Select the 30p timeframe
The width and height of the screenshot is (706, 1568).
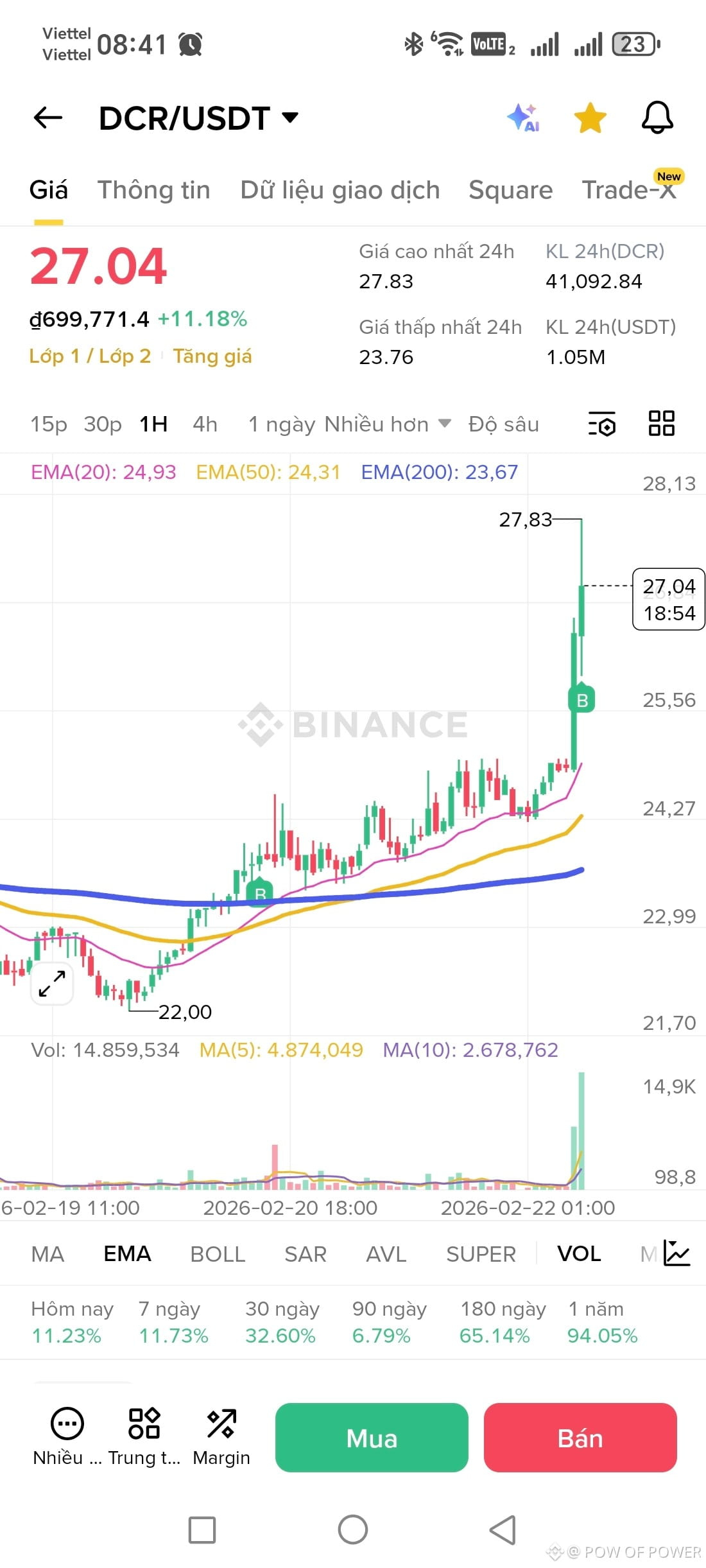point(103,424)
